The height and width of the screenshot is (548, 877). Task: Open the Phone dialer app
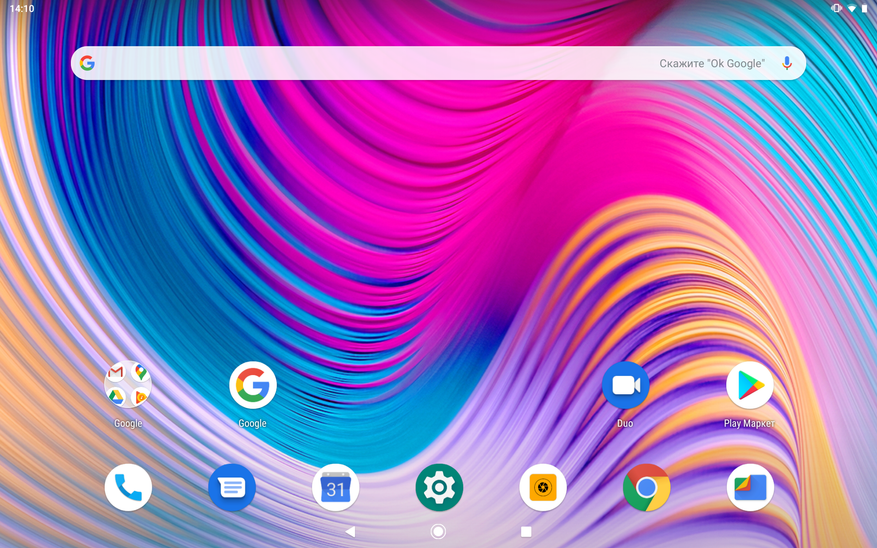click(x=128, y=487)
